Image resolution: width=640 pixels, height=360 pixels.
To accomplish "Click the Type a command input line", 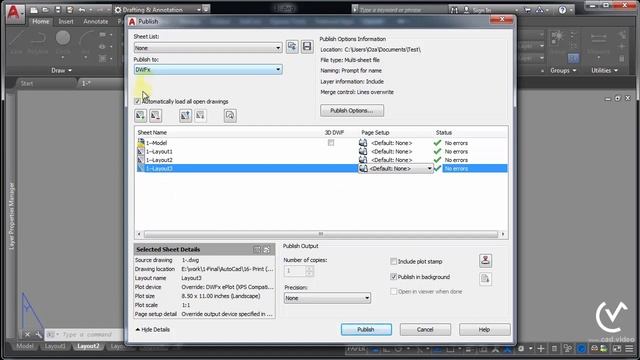I will (84, 335).
